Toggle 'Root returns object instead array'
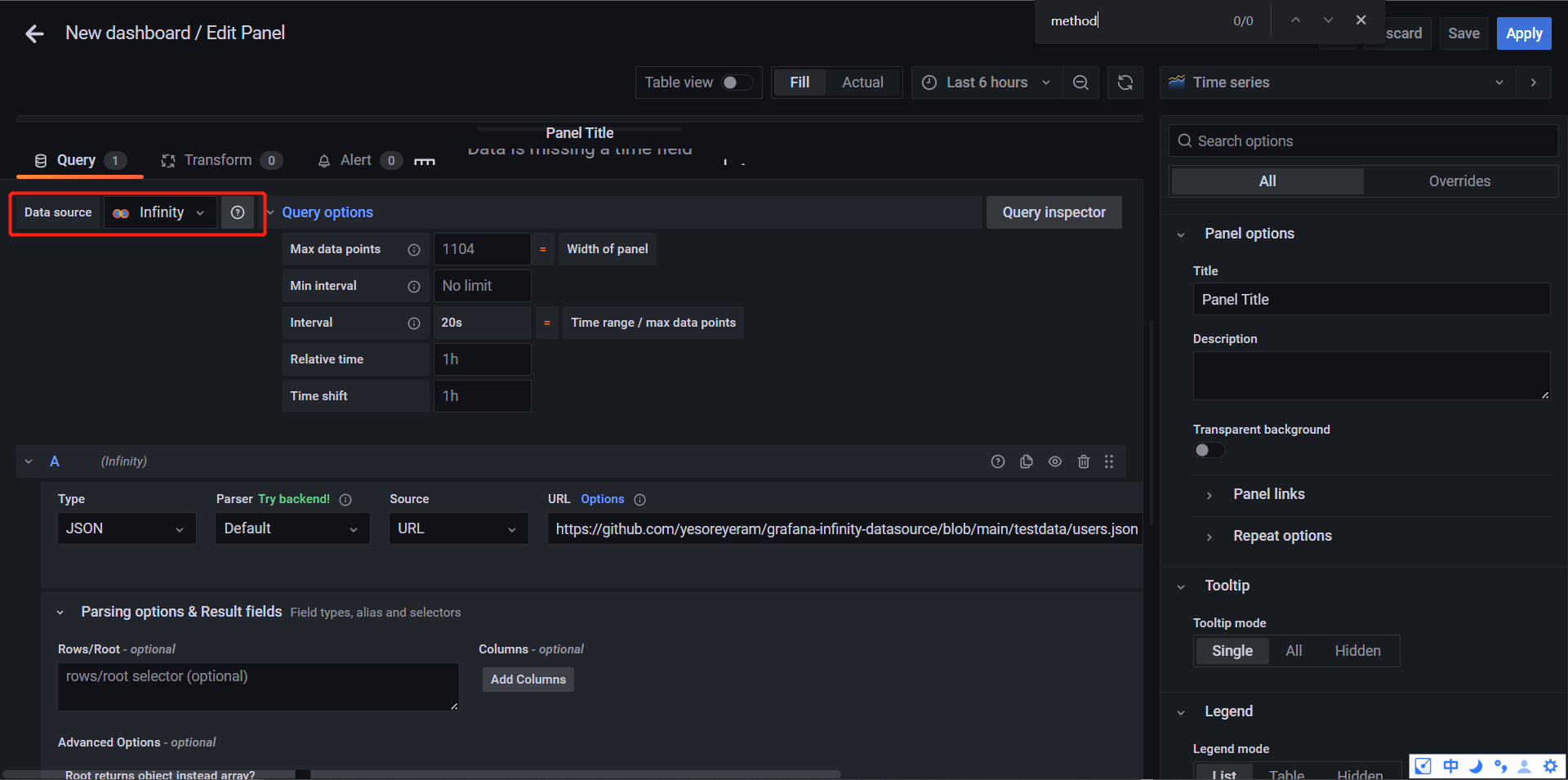 point(301,773)
